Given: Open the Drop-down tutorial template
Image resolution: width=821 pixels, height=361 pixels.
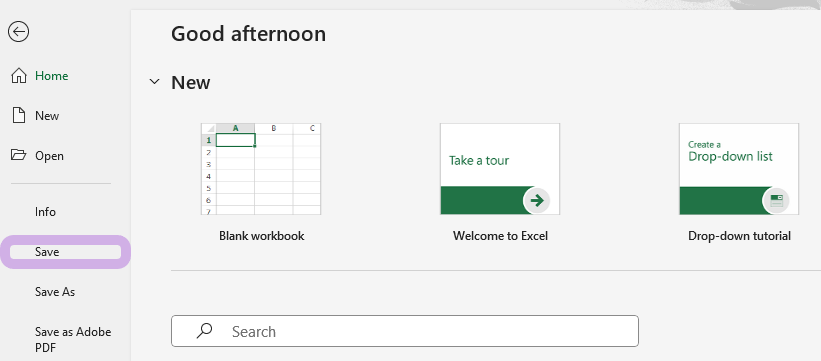Looking at the screenshot, I should coord(739,169).
